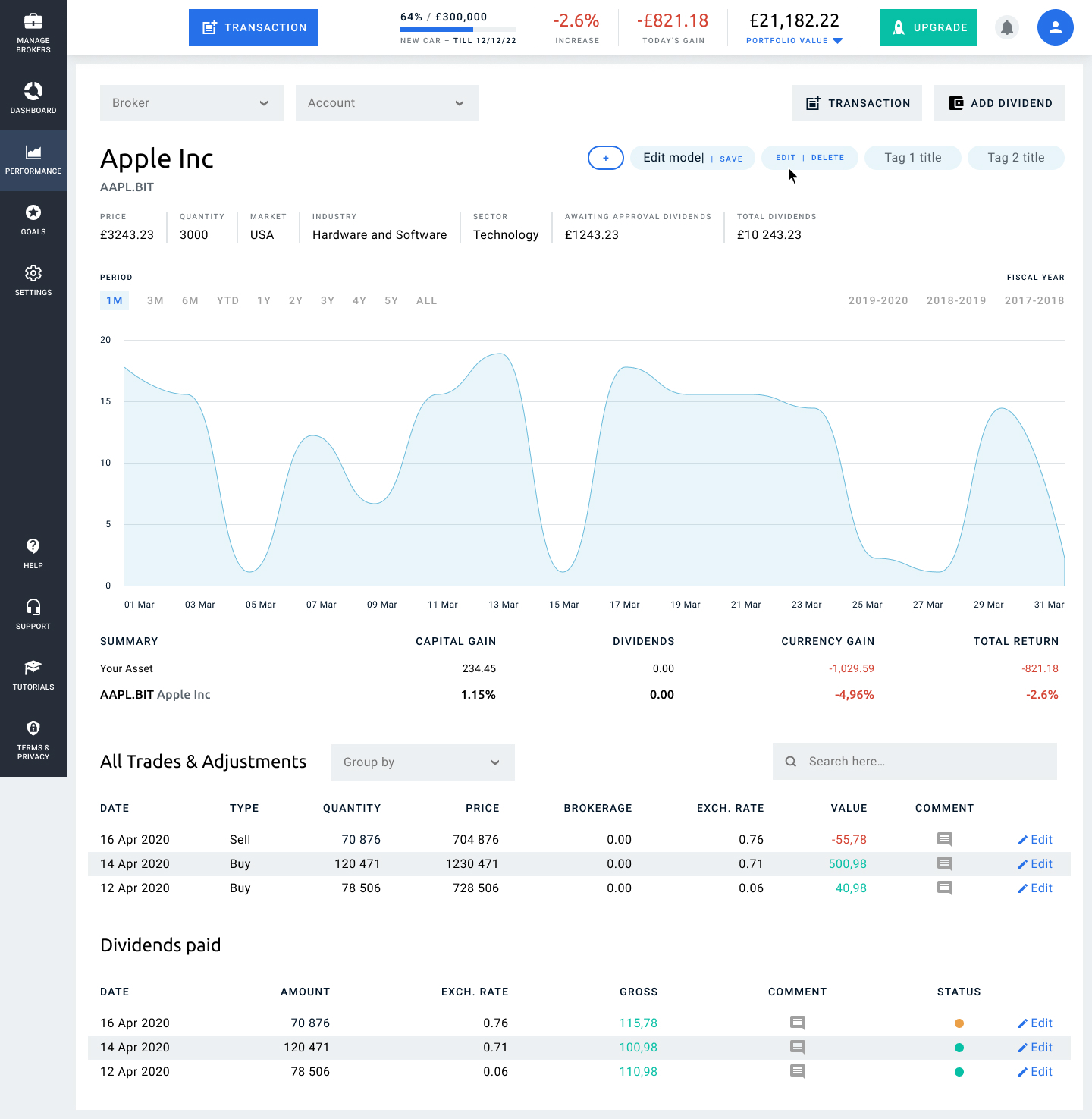1092x1119 pixels.
Task: Click green status dot for 12 Apr dividend
Action: click(x=959, y=1072)
